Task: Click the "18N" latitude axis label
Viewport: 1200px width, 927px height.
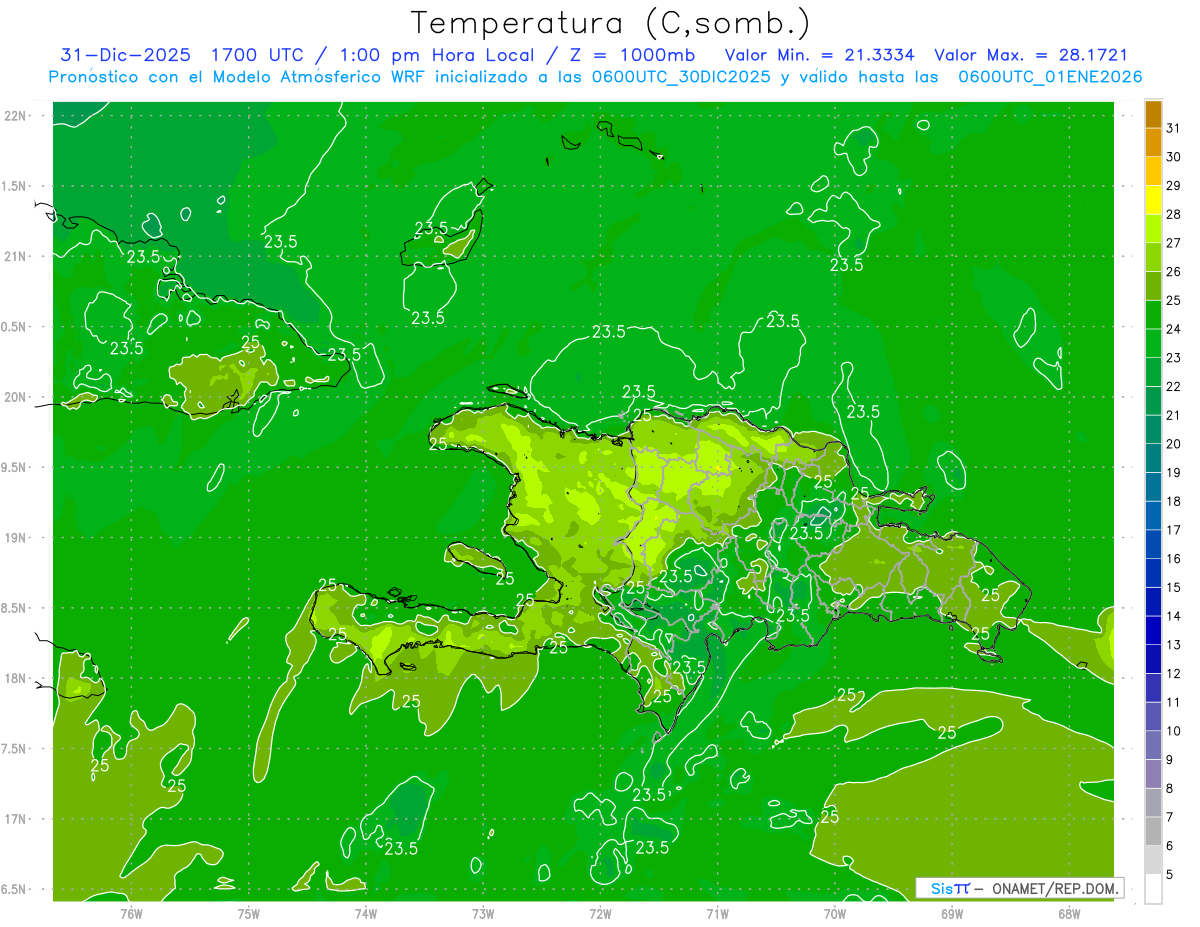Action: coord(15,678)
